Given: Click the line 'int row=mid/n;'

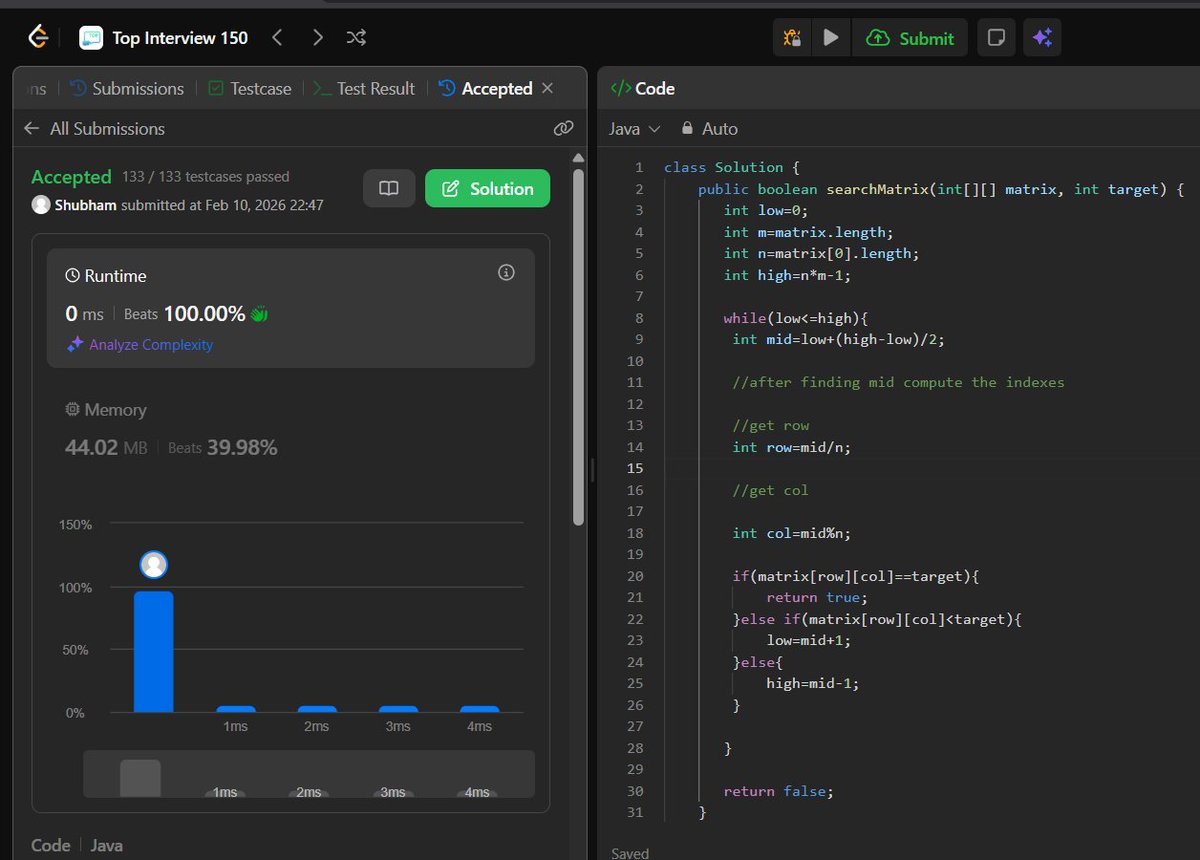Looking at the screenshot, I should click(x=792, y=447).
